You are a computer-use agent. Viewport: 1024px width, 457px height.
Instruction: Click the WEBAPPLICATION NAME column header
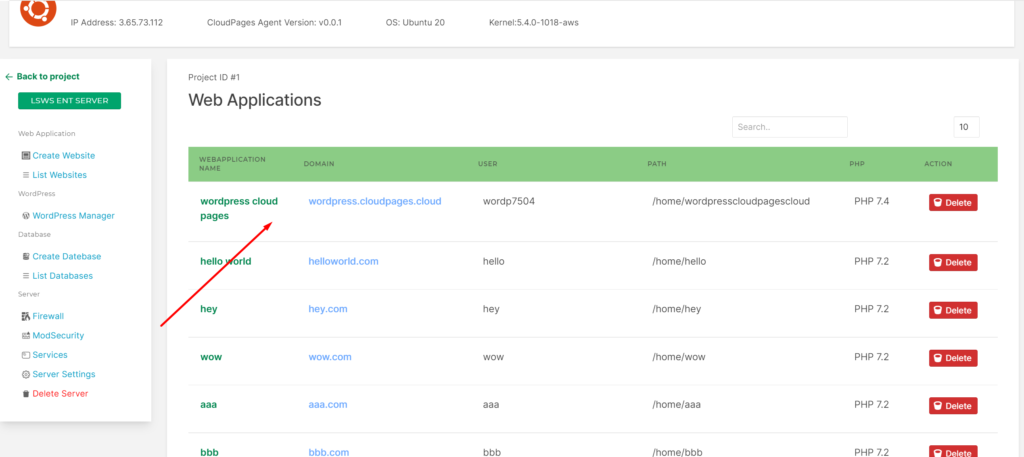232,163
